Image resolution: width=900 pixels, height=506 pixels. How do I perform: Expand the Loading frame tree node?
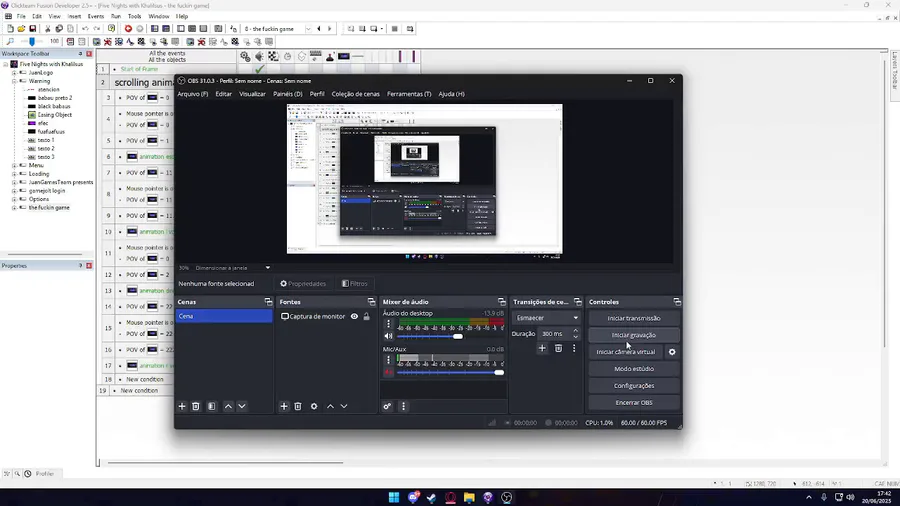pyautogui.click(x=14, y=174)
